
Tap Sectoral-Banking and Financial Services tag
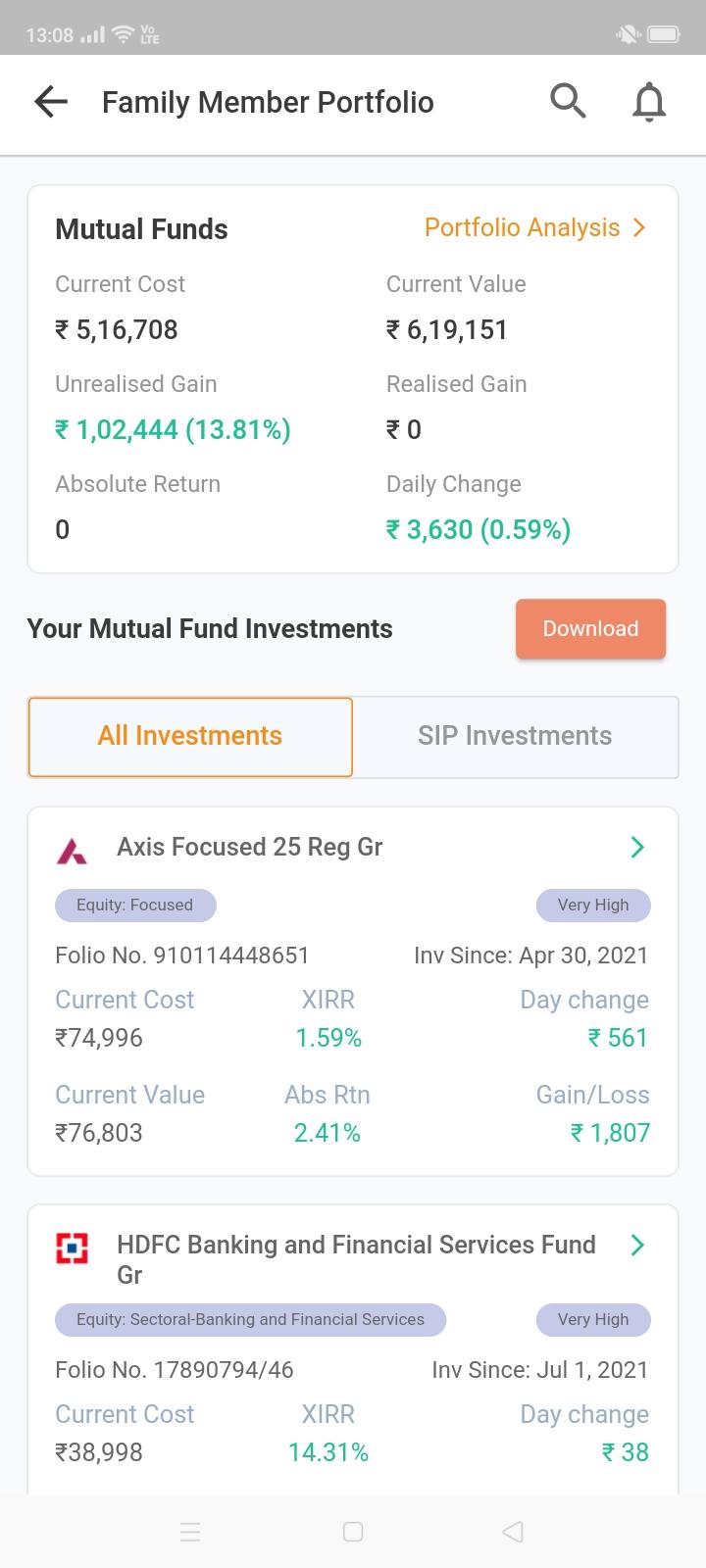click(x=250, y=1319)
